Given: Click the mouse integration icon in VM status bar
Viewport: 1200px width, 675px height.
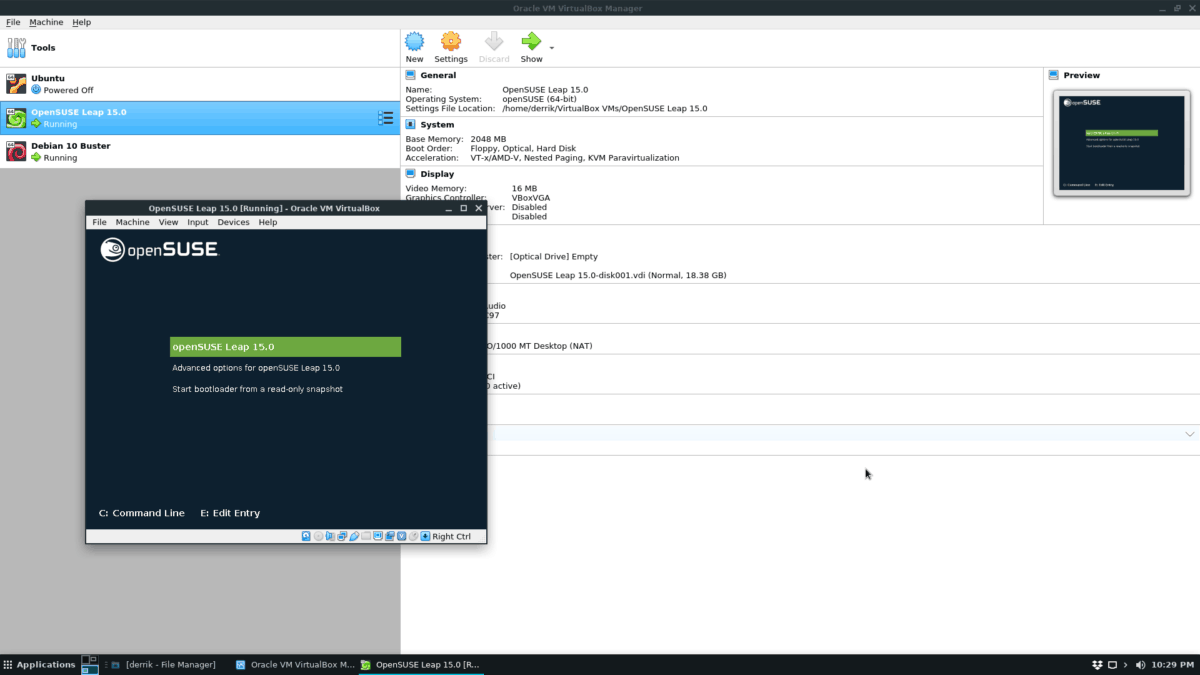Looking at the screenshot, I should coord(413,536).
